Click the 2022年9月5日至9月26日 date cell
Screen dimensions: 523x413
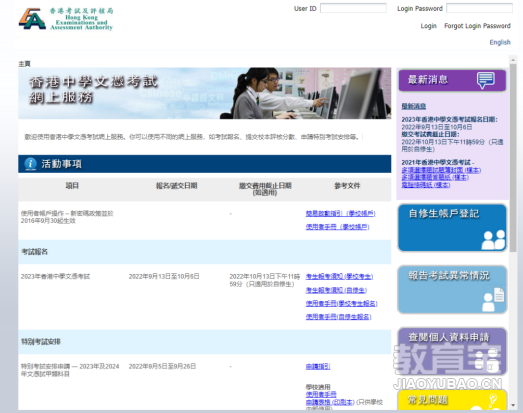click(x=162, y=366)
